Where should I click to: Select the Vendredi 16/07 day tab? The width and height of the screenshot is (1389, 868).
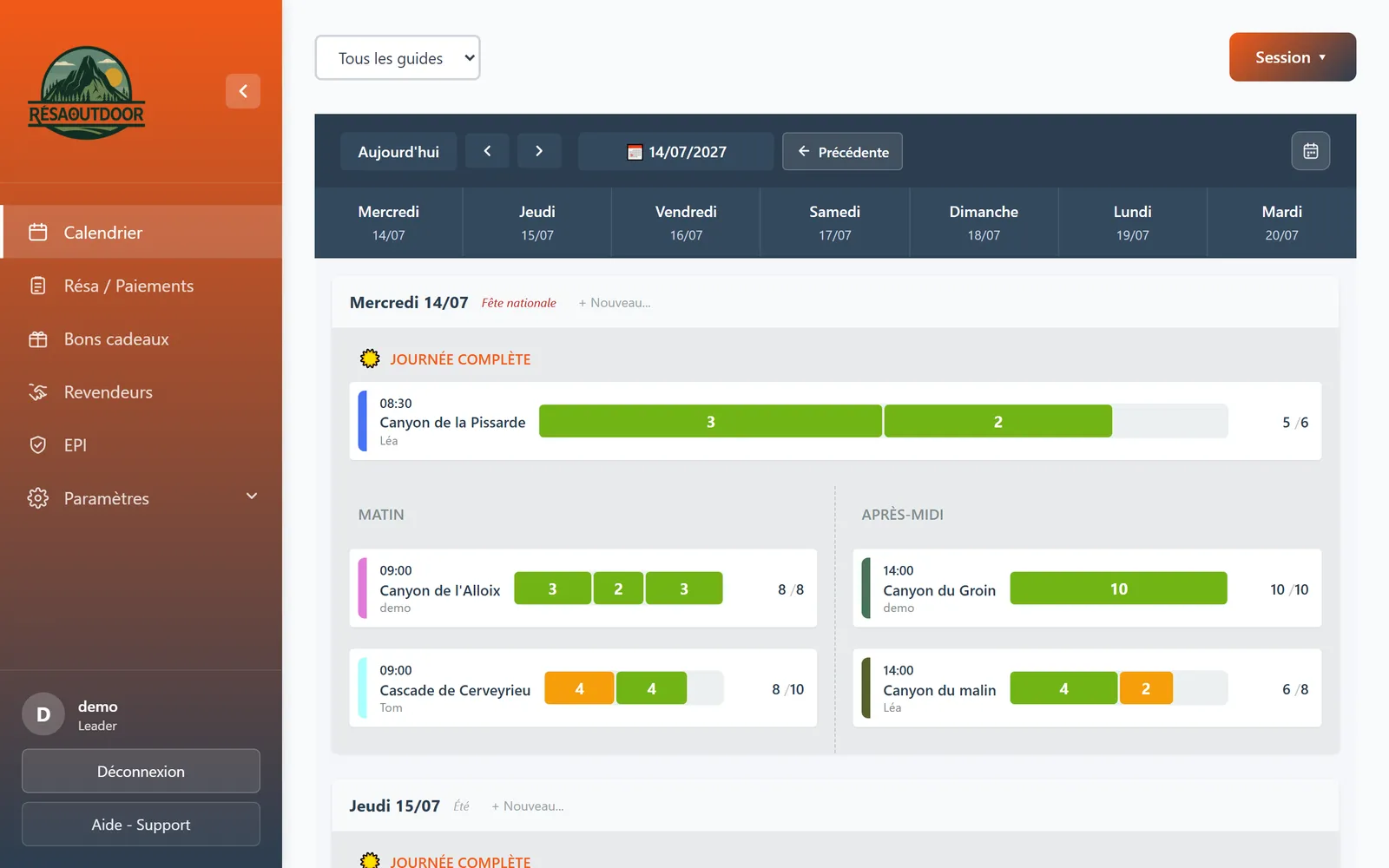tap(686, 223)
